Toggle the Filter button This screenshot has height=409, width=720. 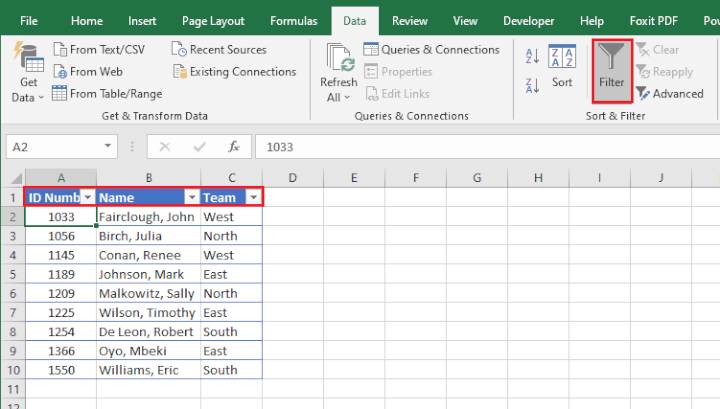pyautogui.click(x=612, y=70)
